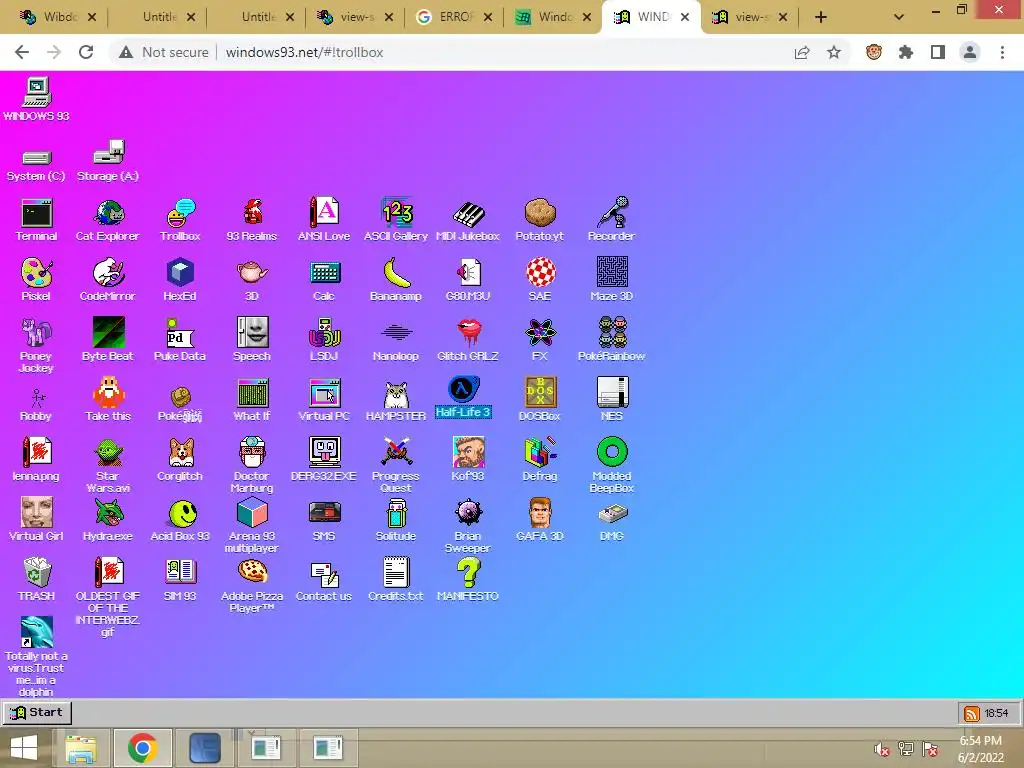Click the Not secure site warning
1024x768 pixels.
(x=164, y=52)
